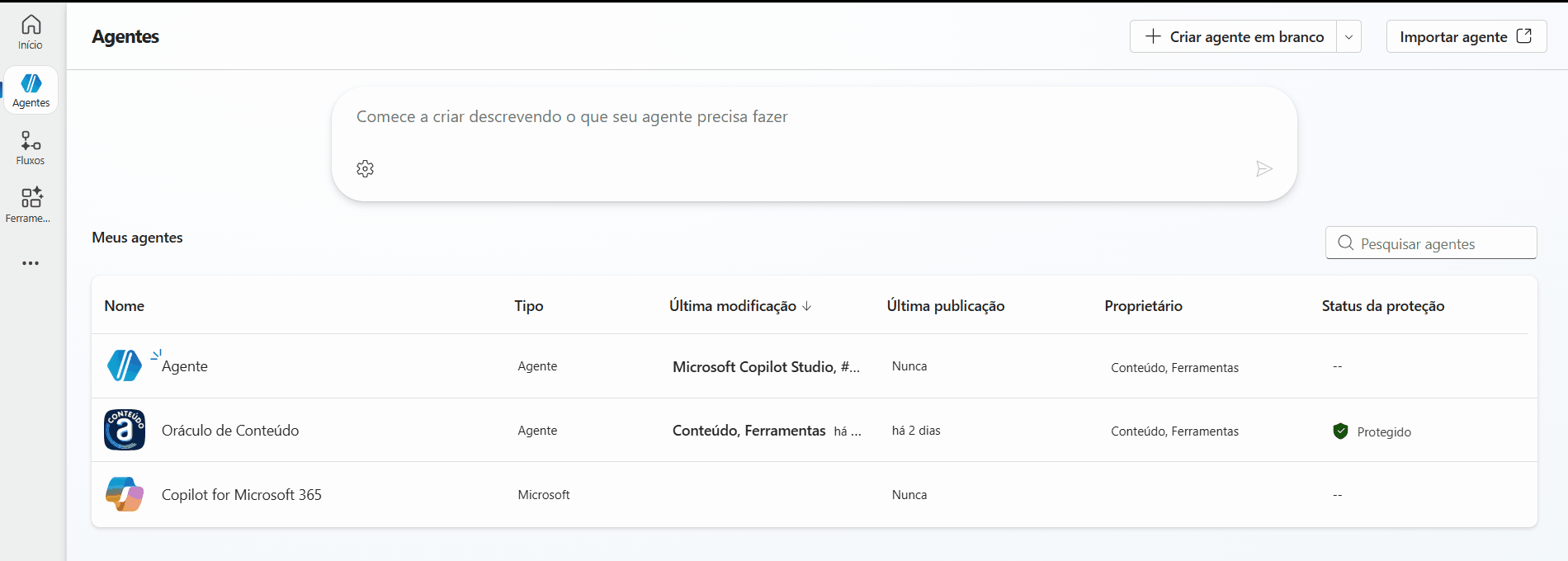This screenshot has height=561, width=1568.
Task: Click 'Agente' type cell in first row
Action: click(x=537, y=366)
